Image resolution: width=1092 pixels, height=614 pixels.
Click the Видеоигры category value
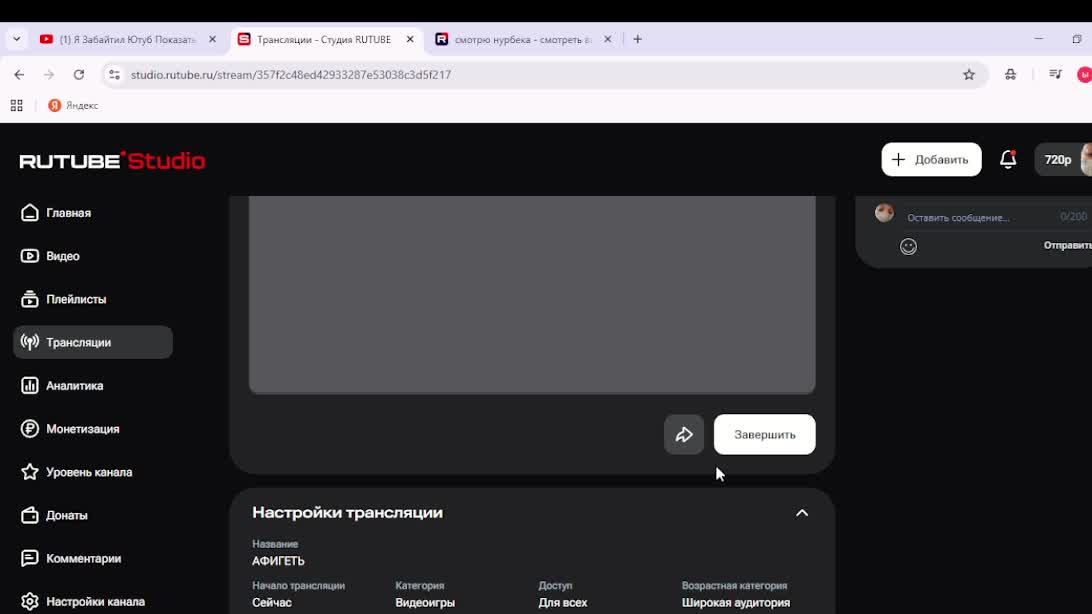[425, 603]
